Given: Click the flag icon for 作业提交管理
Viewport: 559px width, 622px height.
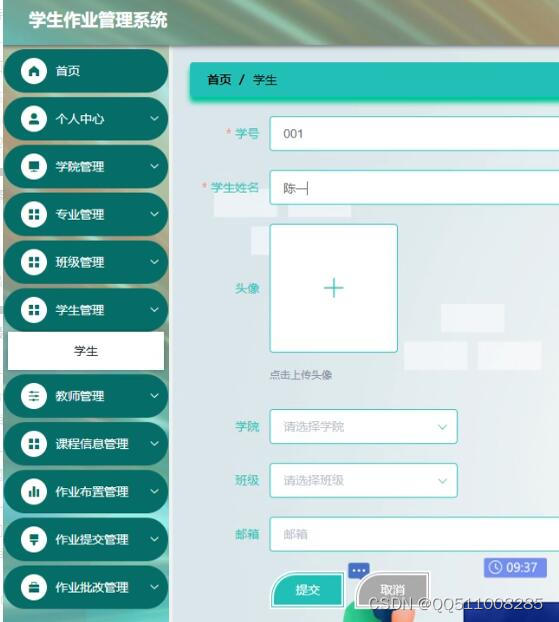Looking at the screenshot, I should coord(34,539).
